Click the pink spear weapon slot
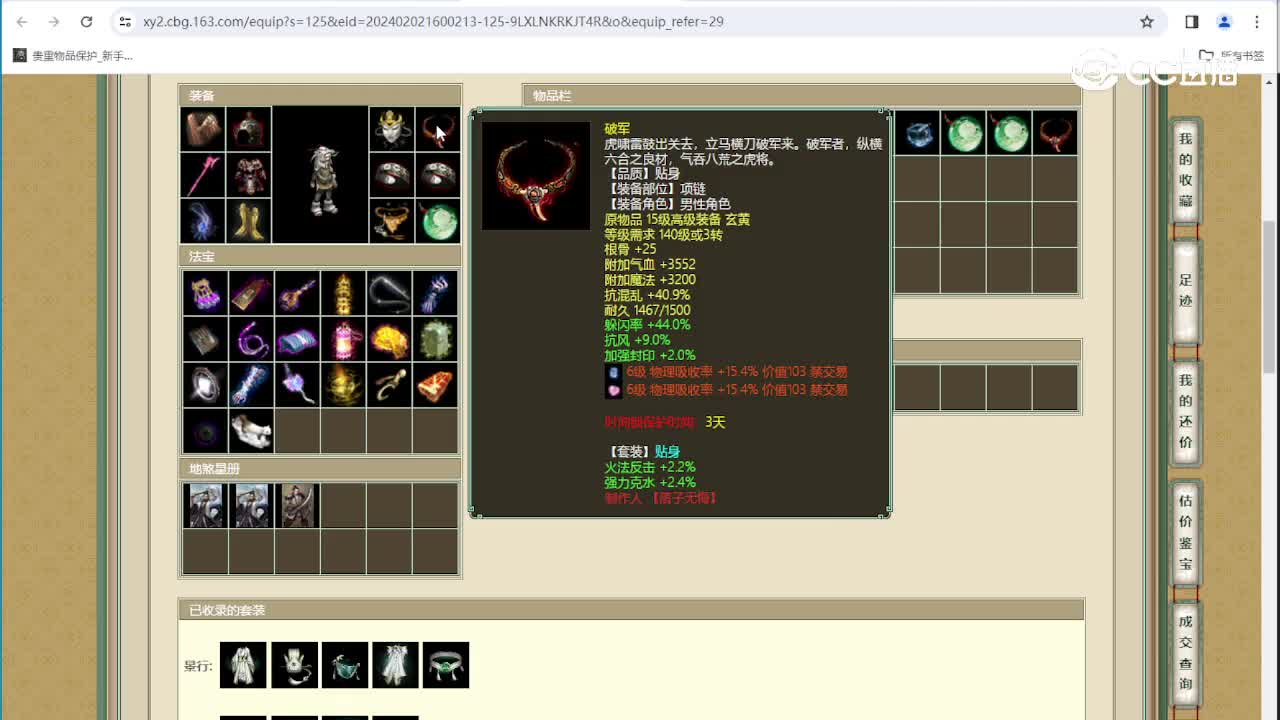 [203, 175]
